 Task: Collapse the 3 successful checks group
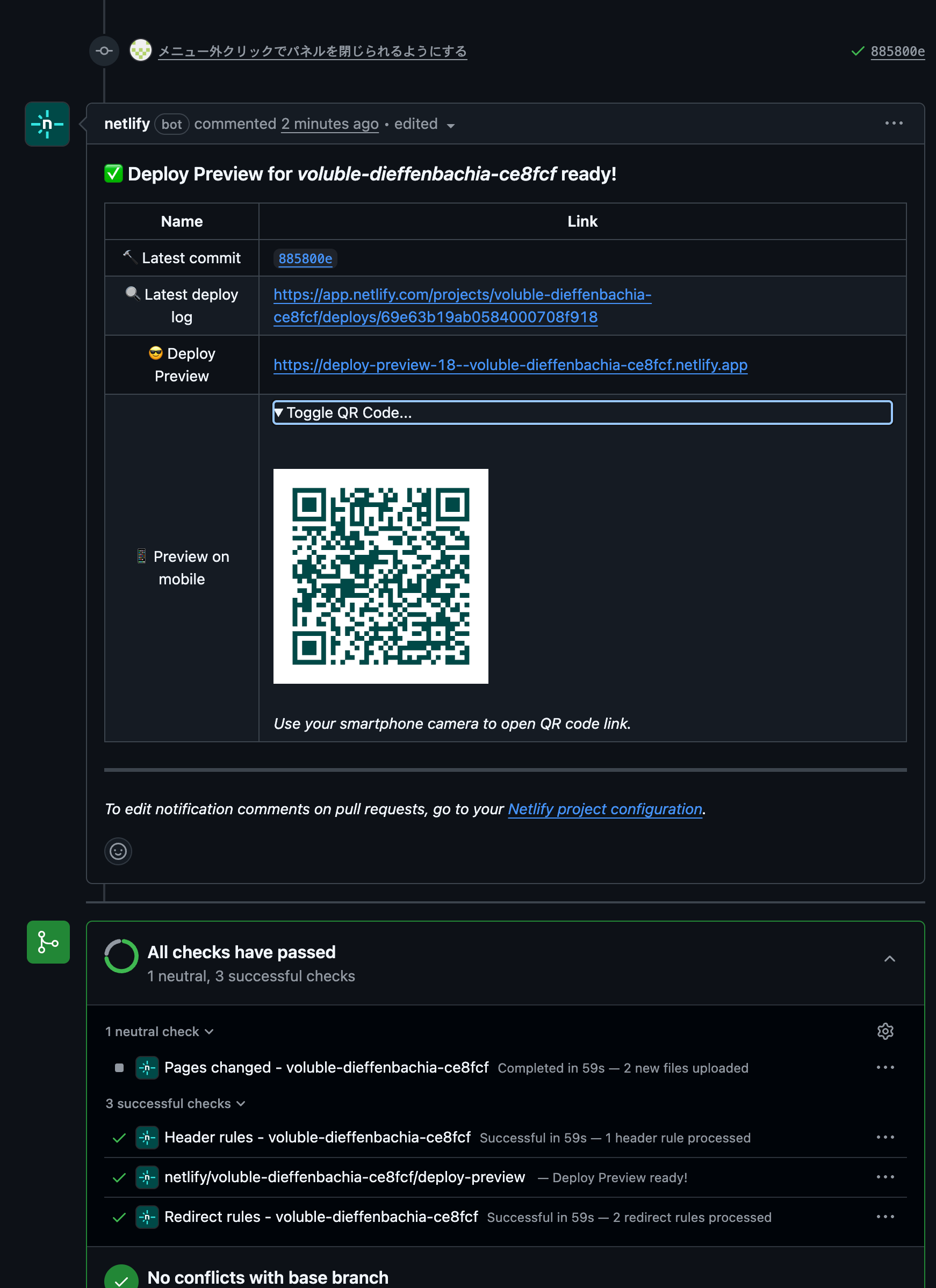click(176, 1103)
